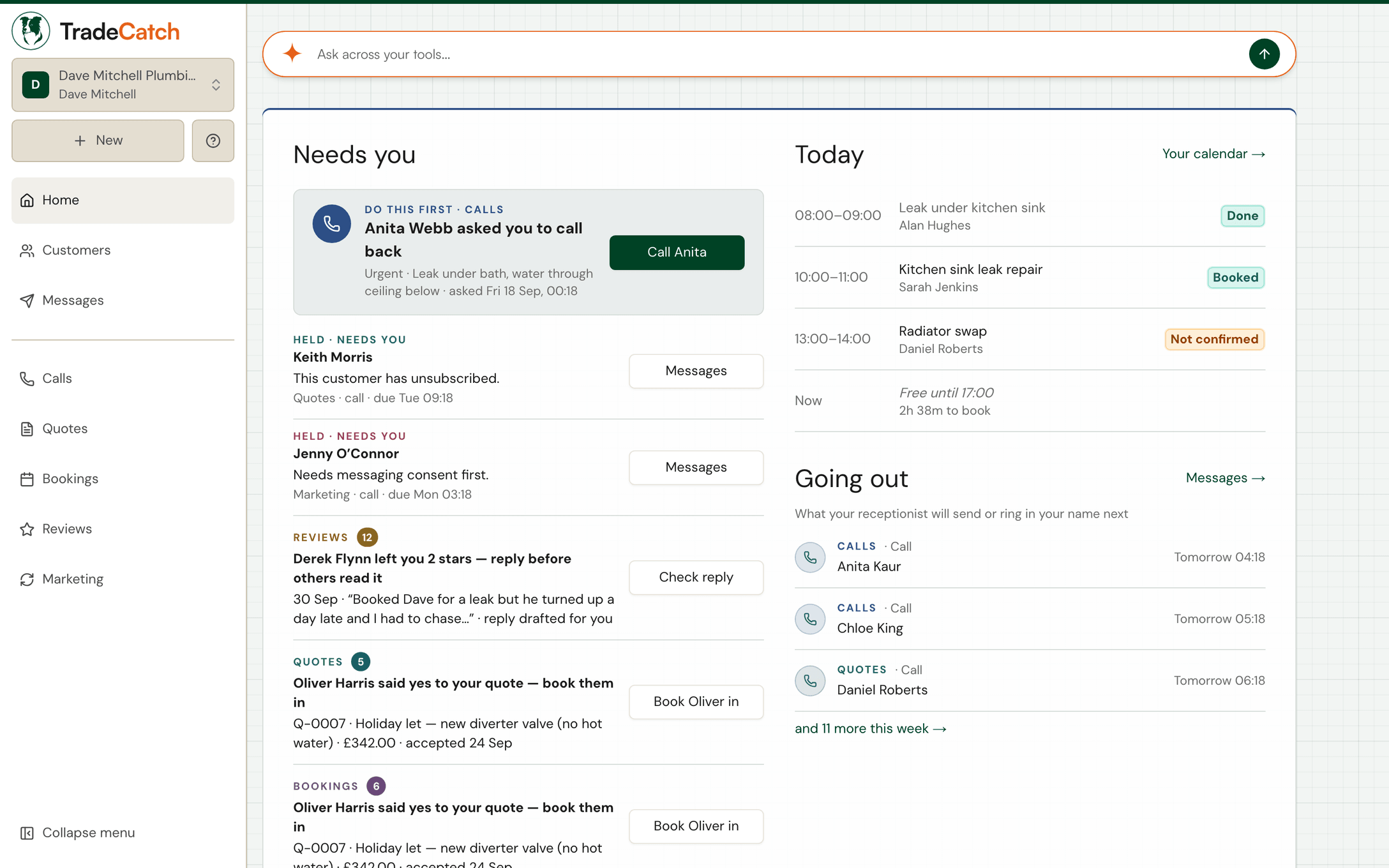Click the help question mark icon
Image resolution: width=1389 pixels, height=868 pixels.
pyautogui.click(x=213, y=140)
